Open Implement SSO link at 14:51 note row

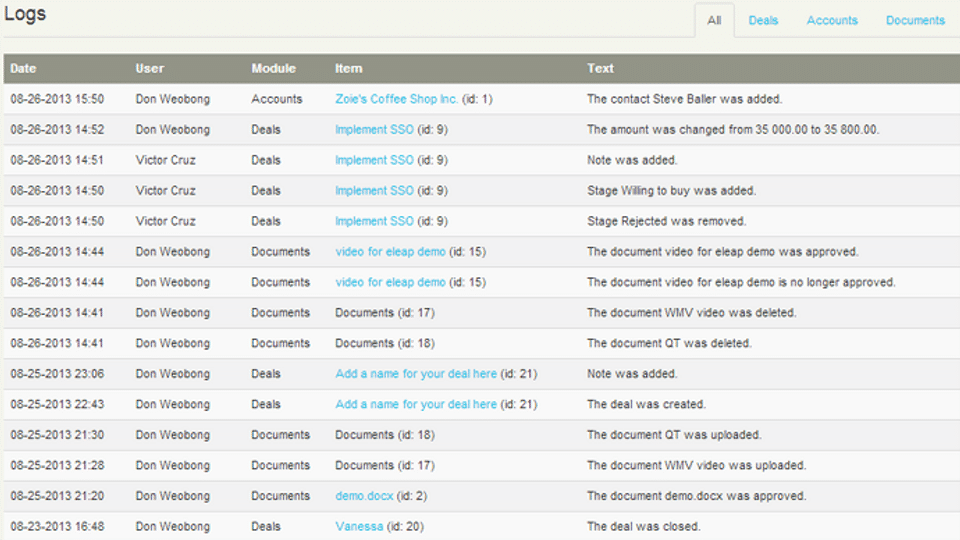click(374, 160)
